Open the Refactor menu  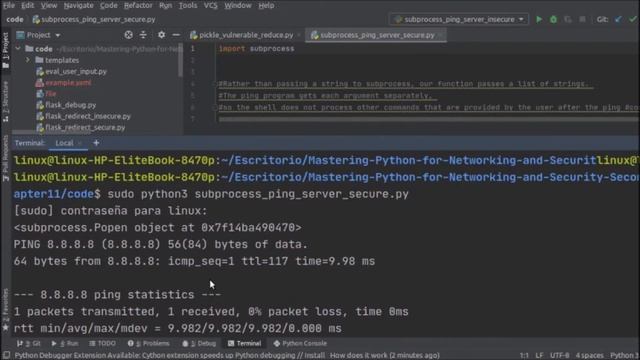coord(138,5)
